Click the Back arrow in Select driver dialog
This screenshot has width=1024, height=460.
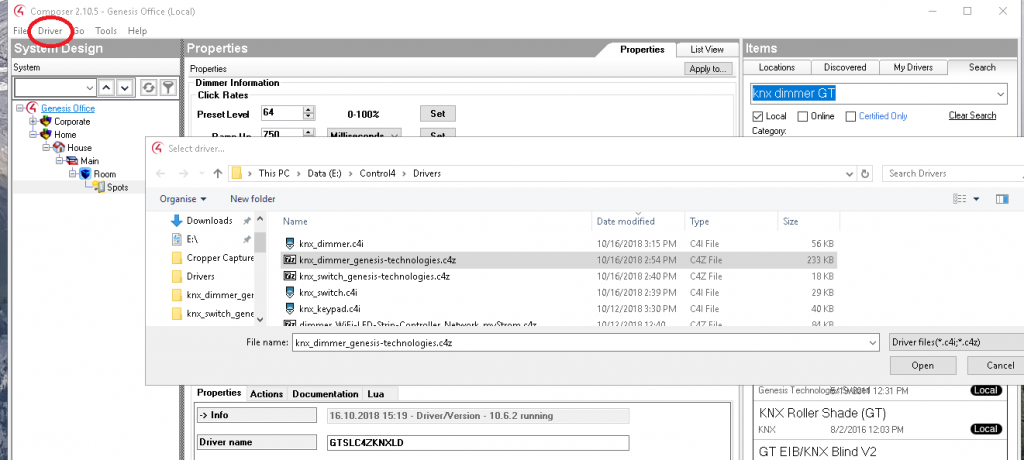[161, 174]
